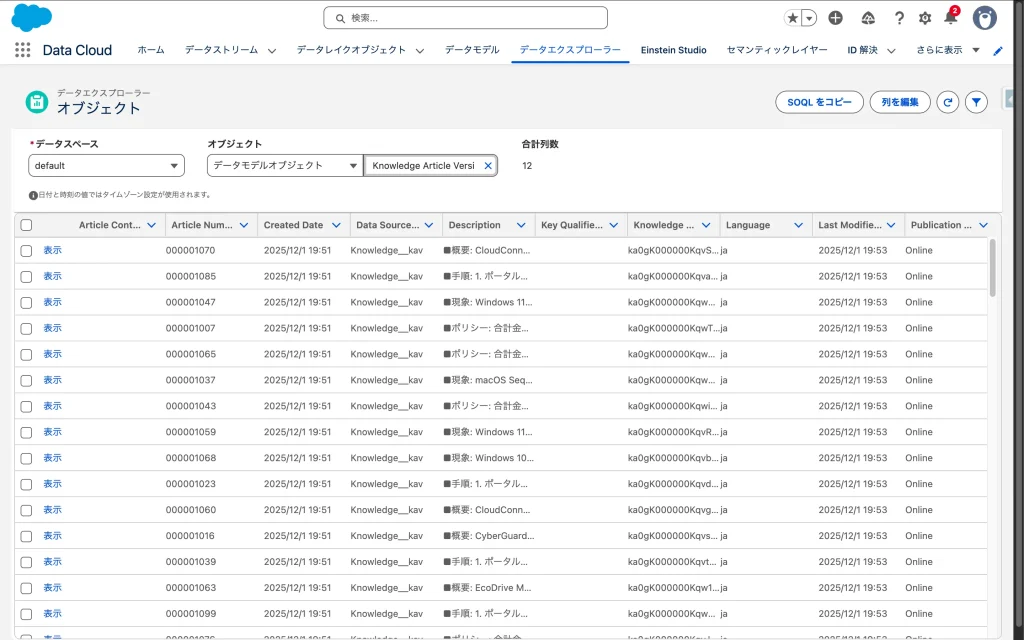Toggle the select-all rows checkbox in header
Image resolution: width=1024 pixels, height=640 pixels.
coord(26,225)
